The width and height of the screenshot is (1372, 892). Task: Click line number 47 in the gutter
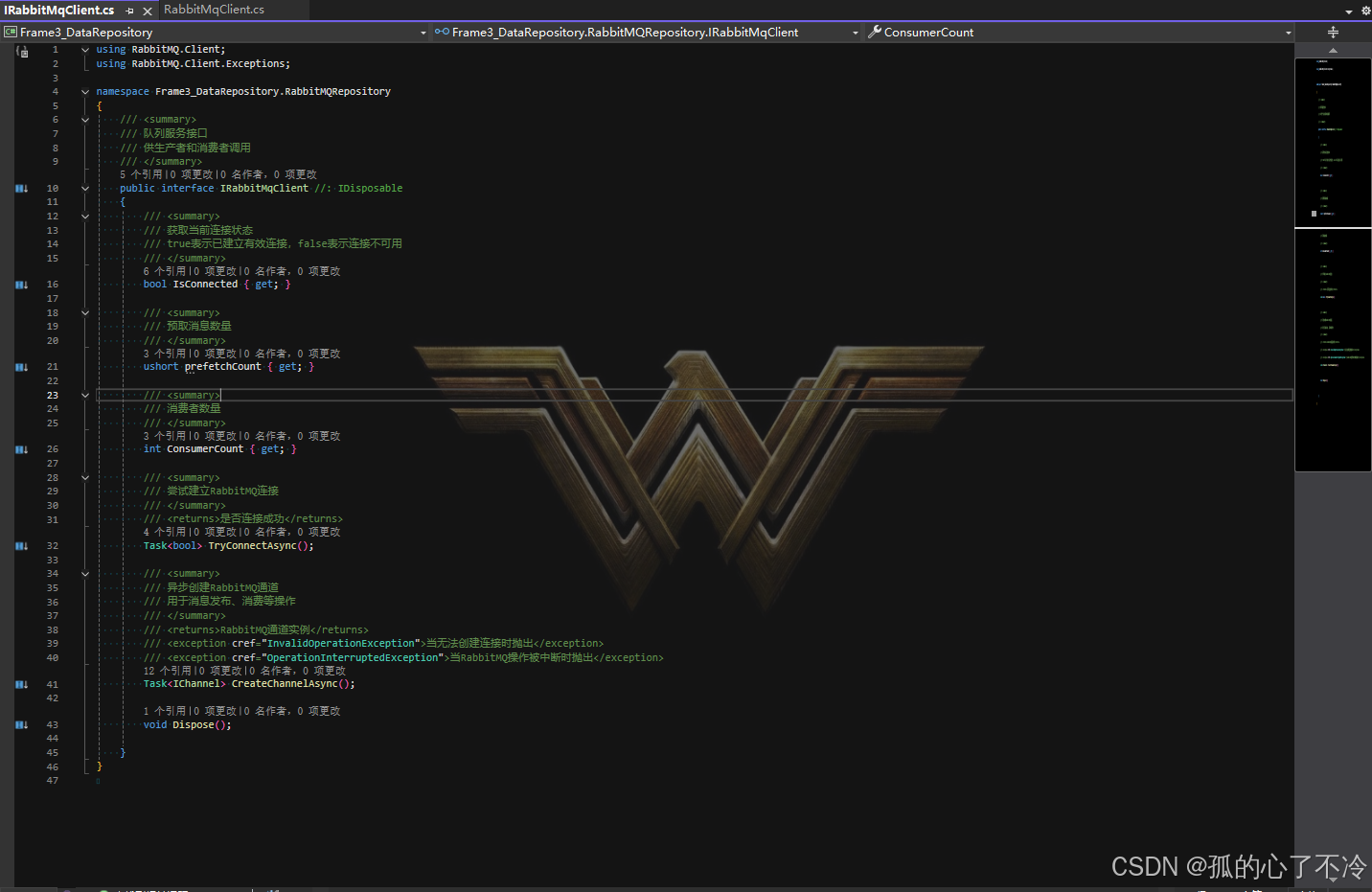coord(53,781)
